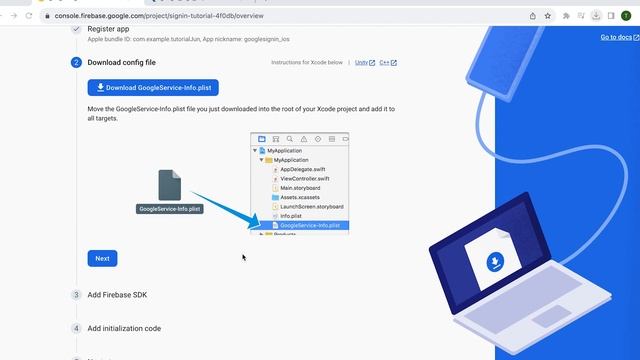Click the Download config file heading

pyautogui.click(x=122, y=62)
